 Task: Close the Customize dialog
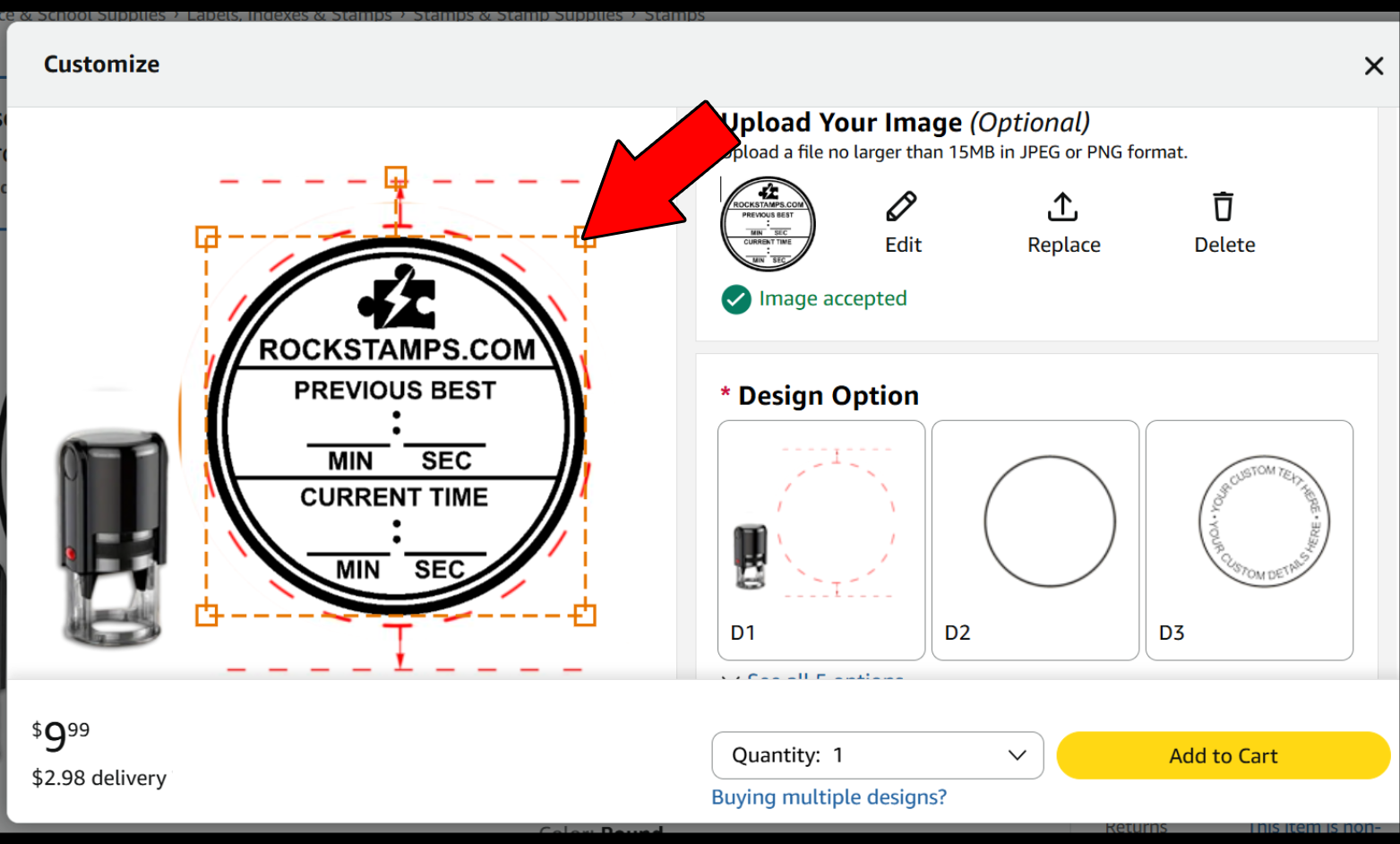(x=1373, y=65)
